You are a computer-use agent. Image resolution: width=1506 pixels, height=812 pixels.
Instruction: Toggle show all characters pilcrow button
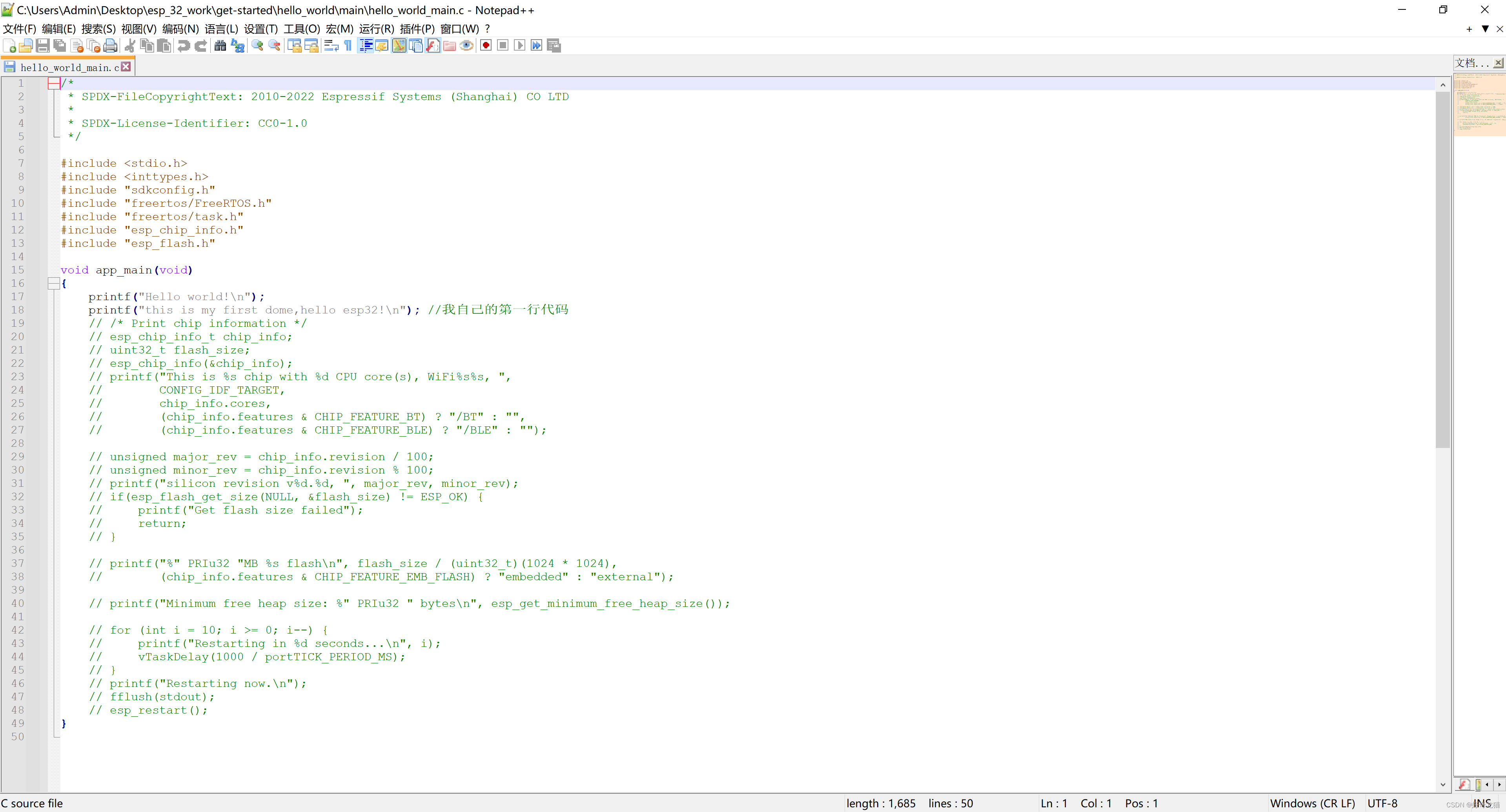tap(348, 46)
